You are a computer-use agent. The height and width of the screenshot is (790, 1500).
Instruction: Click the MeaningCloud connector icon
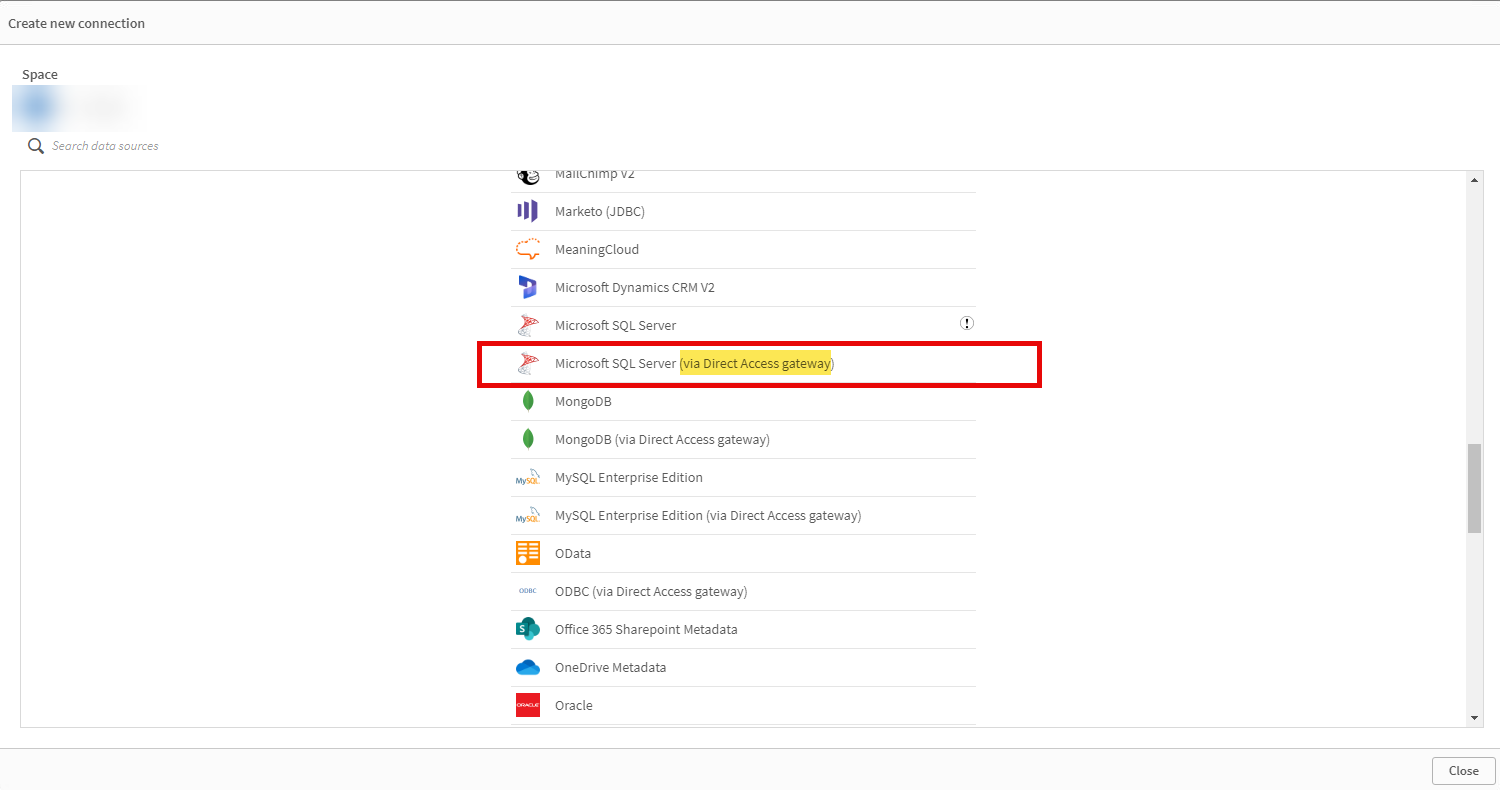point(527,249)
